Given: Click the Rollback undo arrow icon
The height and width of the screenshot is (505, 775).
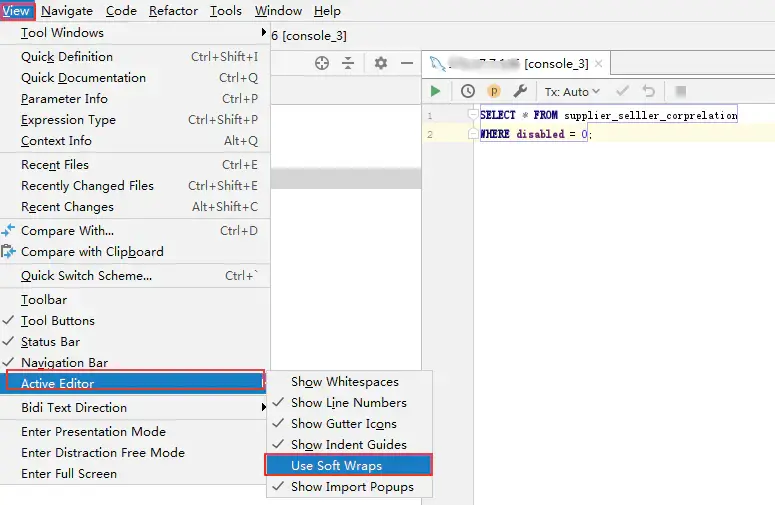Looking at the screenshot, I should [x=648, y=91].
